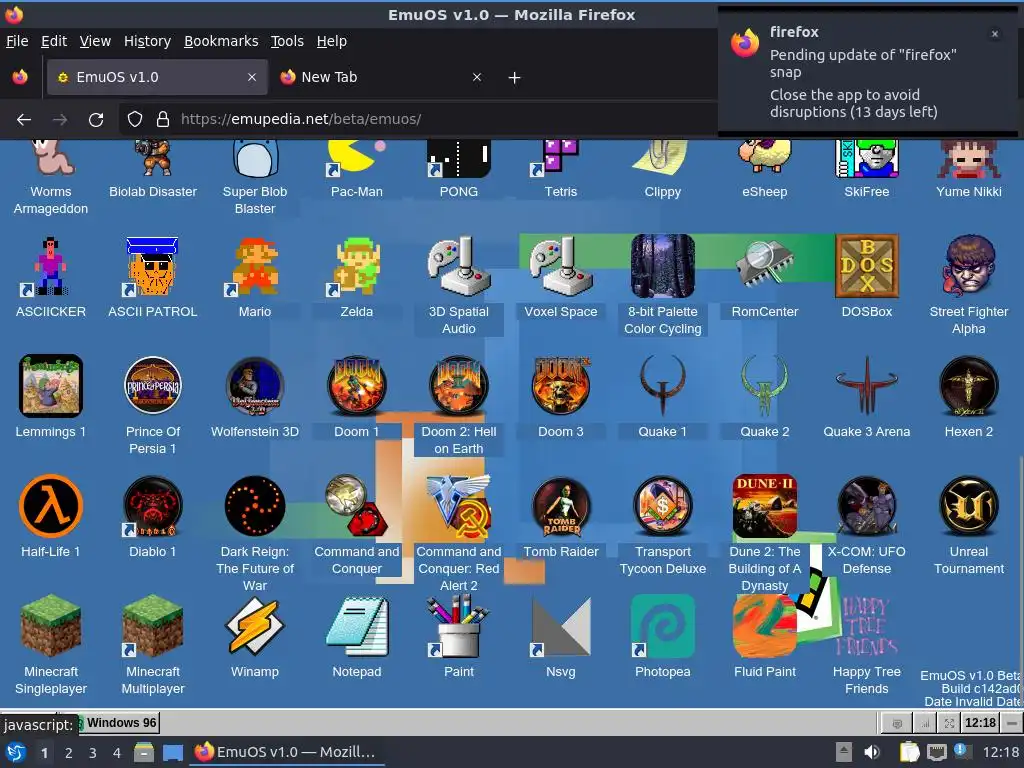Dismiss the firefox snap update notification
Screen dimensions: 1024x768
994,34
